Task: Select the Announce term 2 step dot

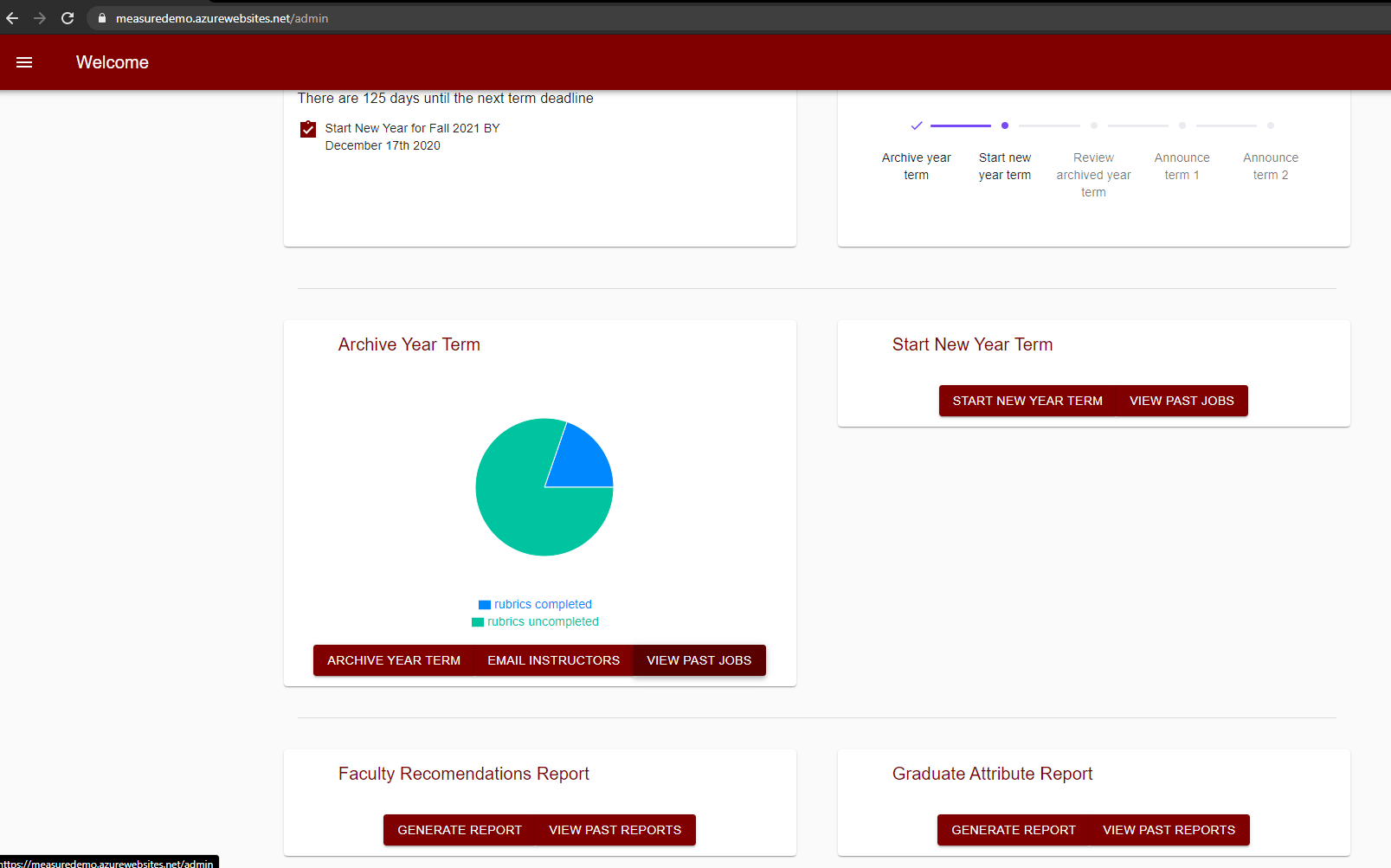Action: (1271, 125)
